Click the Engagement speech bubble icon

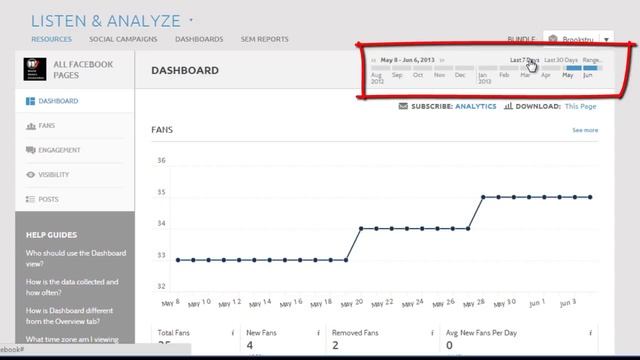pos(31,150)
